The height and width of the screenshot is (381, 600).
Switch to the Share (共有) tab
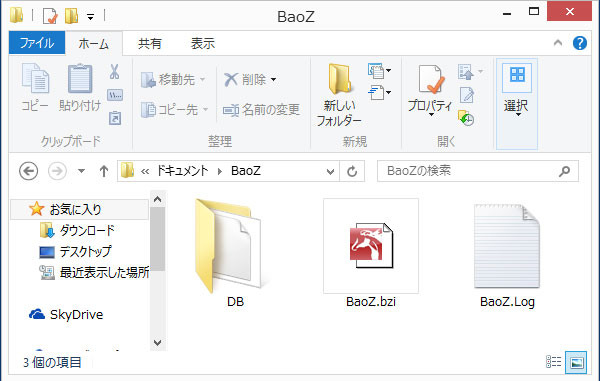150,44
